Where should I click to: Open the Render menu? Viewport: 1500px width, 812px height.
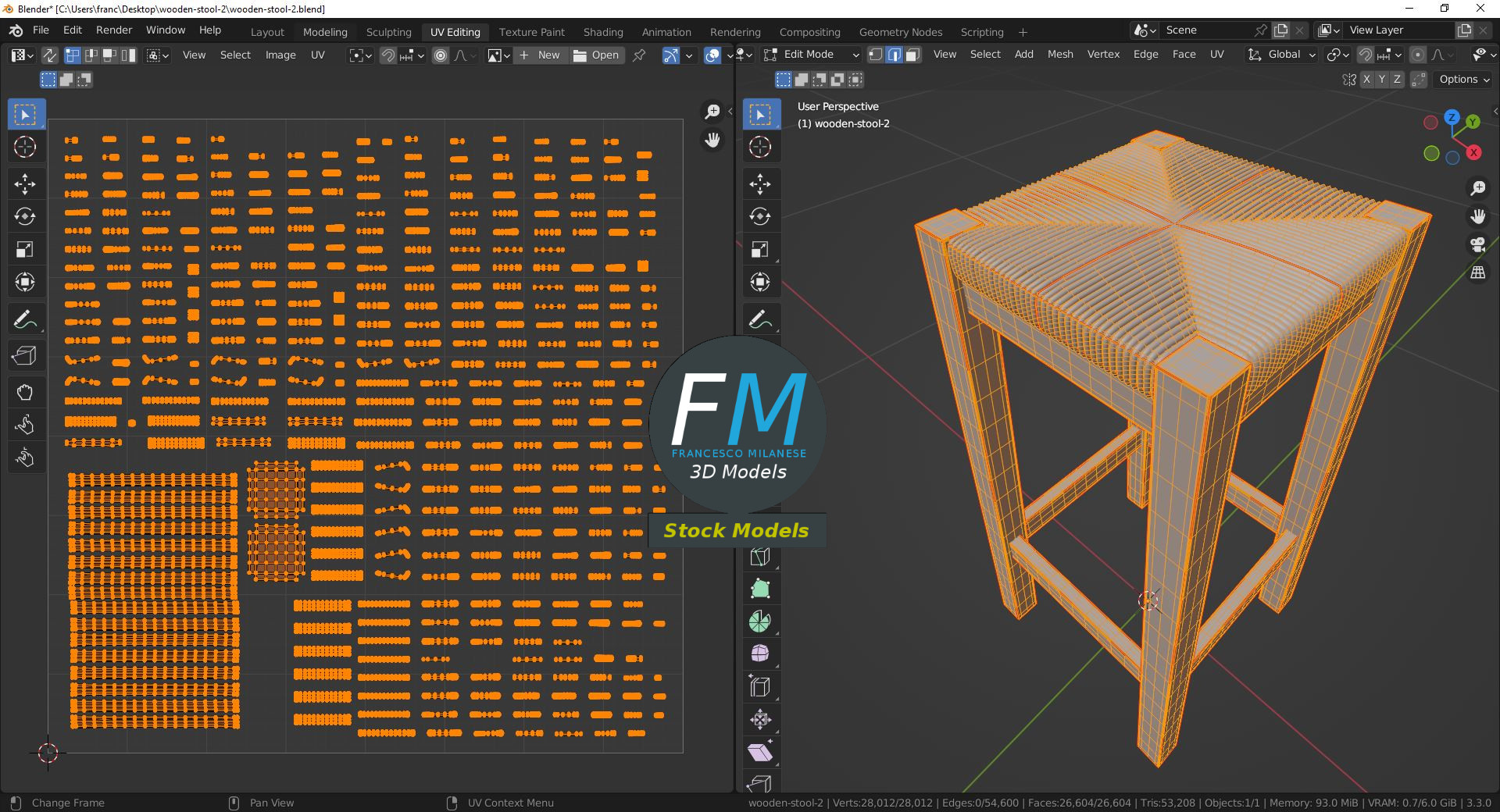[x=114, y=30]
